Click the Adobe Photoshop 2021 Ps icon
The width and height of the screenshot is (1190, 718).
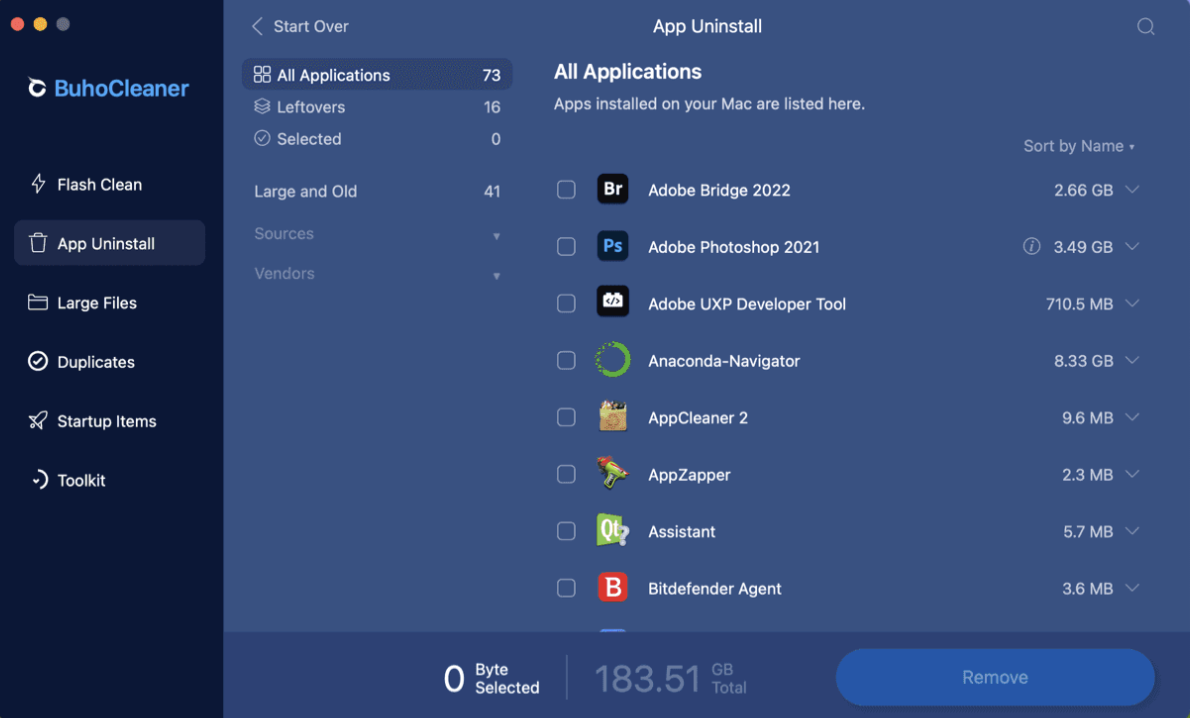[x=612, y=246]
